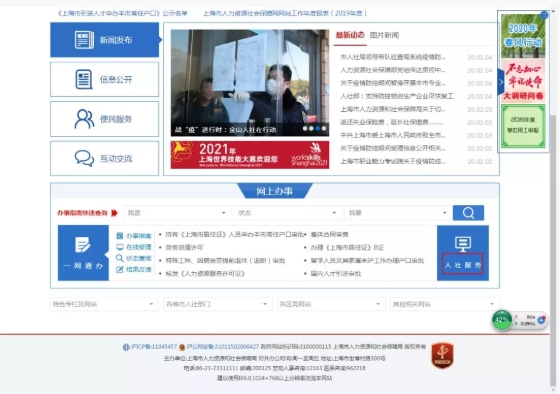Screen dimensions: 560x394
Task: Open the 信息公开 document icon panel
Action: pyautogui.click(x=105, y=79)
